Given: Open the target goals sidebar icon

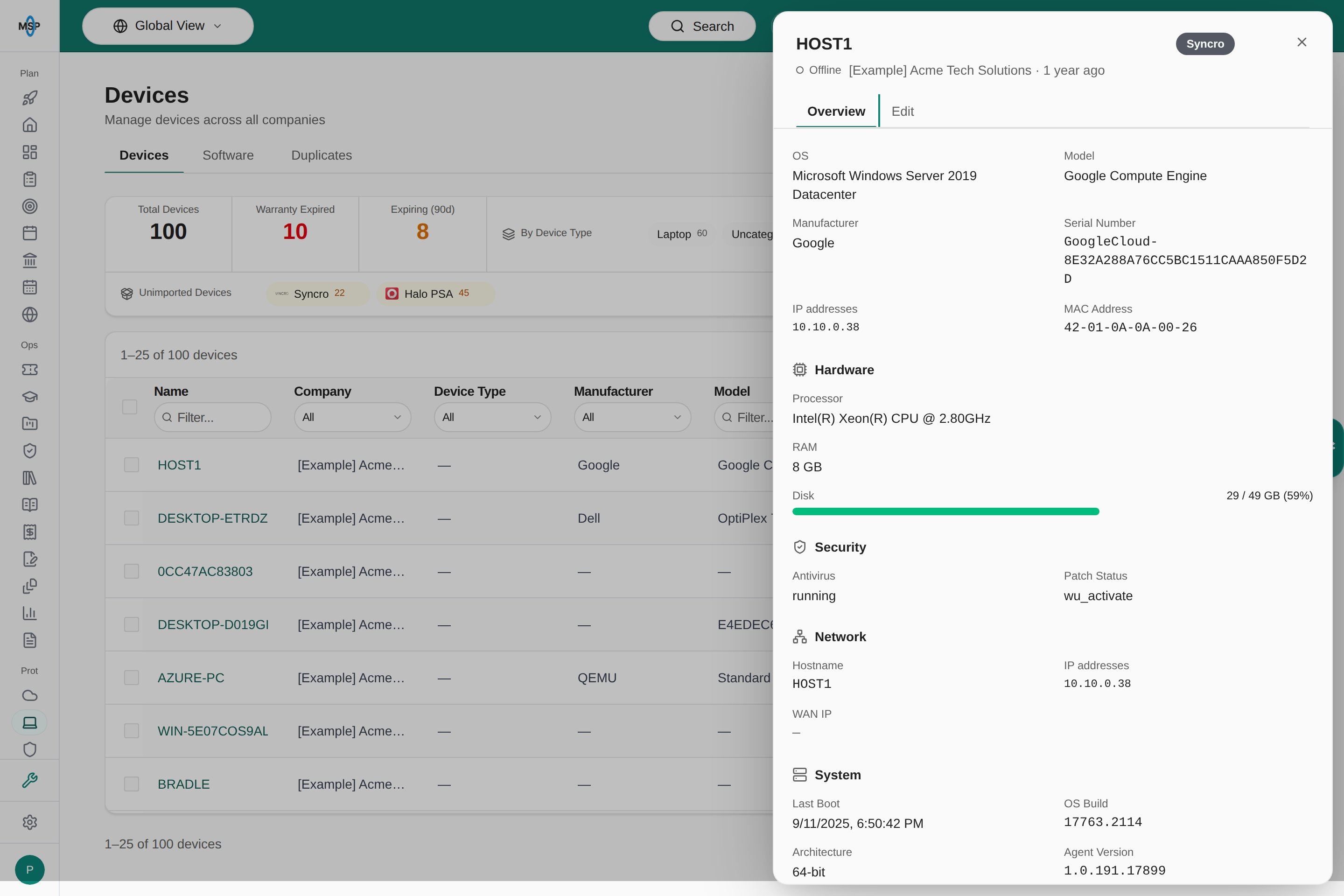Looking at the screenshot, I should click(30, 206).
